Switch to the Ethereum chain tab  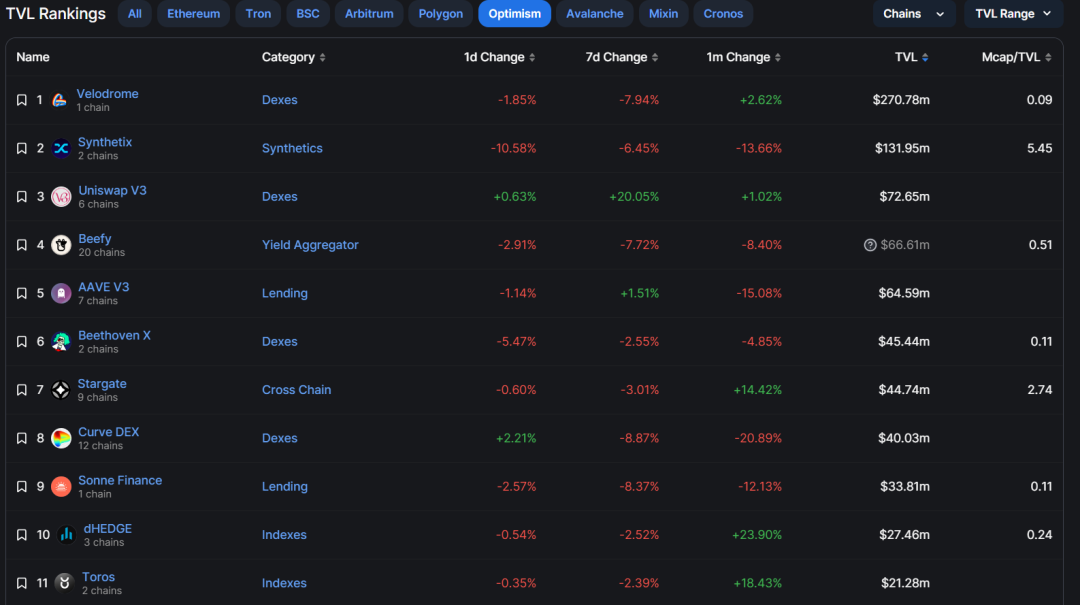click(x=194, y=14)
